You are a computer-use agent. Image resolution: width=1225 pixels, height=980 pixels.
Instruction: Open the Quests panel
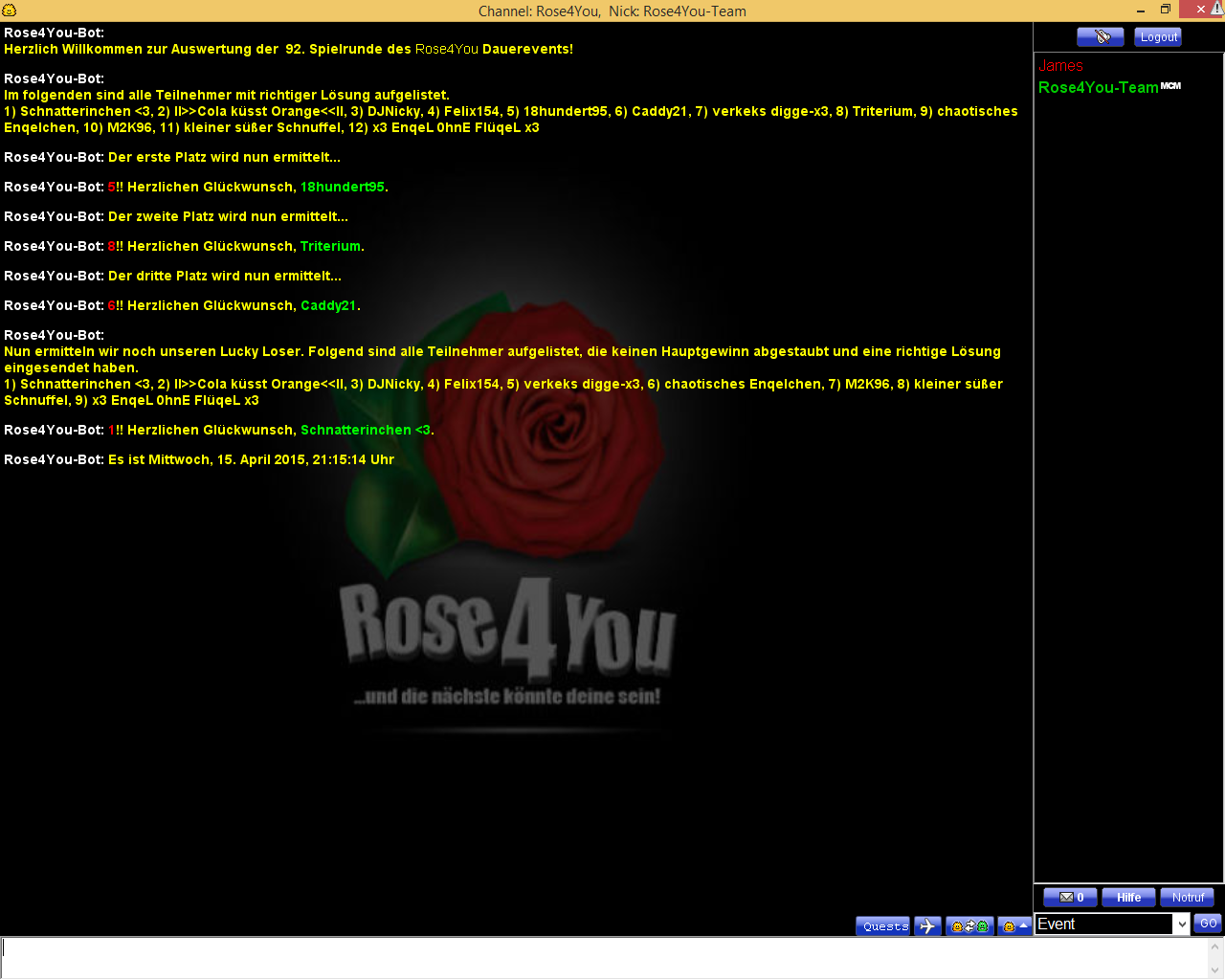tap(883, 926)
